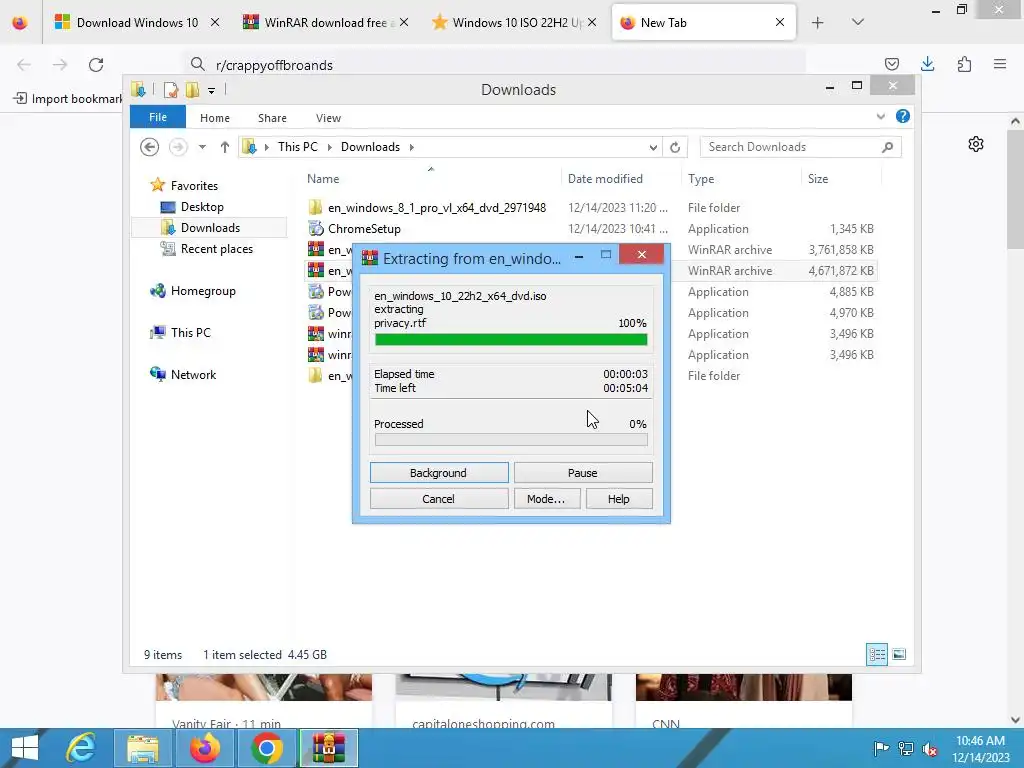The image size is (1024, 768).
Task: Click the Search Downloads field
Action: (801, 147)
